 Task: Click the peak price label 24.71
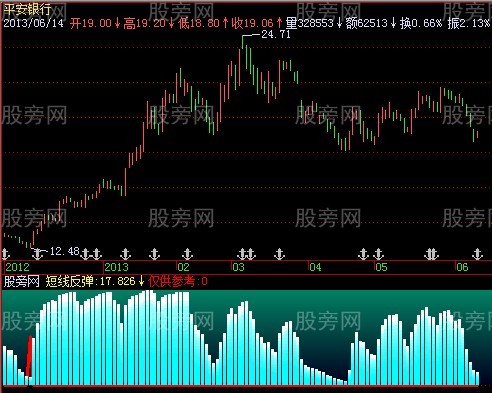(276, 34)
